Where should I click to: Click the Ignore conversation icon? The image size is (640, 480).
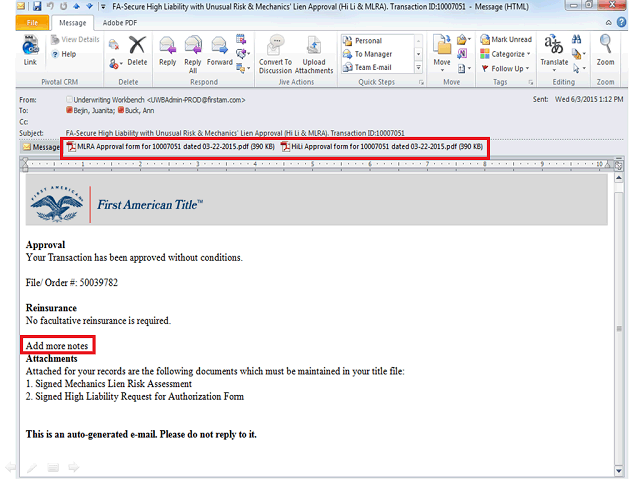pos(114,44)
